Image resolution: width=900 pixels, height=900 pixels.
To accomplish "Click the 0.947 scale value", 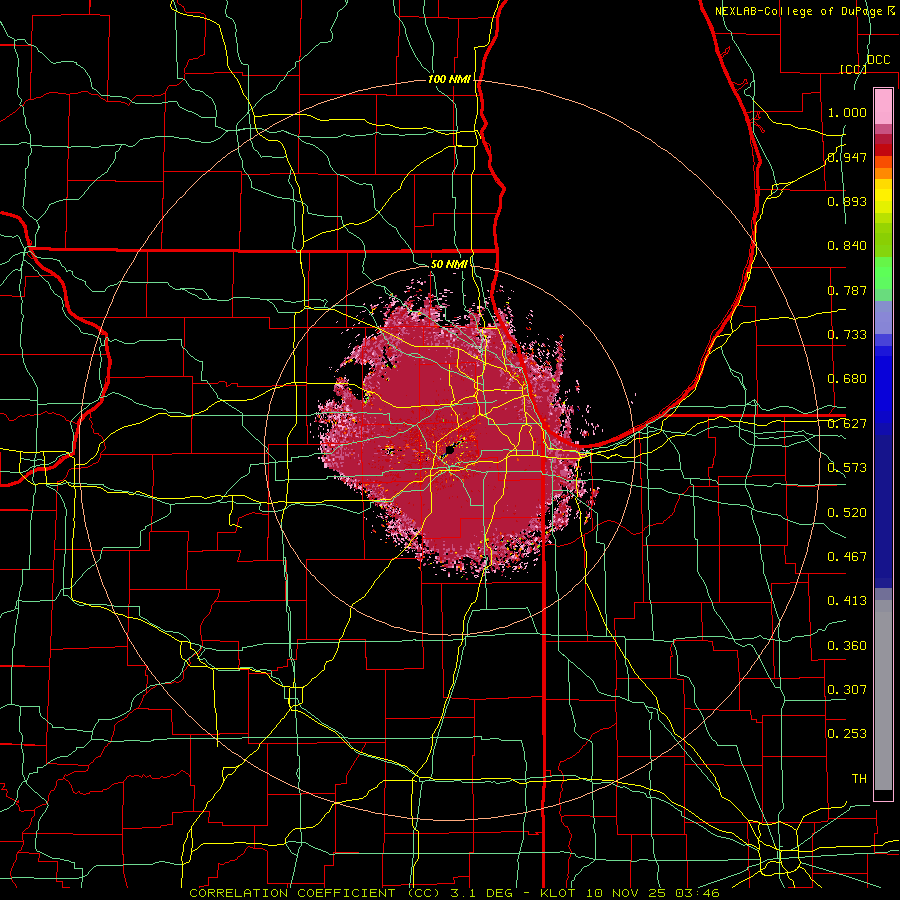I will [847, 157].
